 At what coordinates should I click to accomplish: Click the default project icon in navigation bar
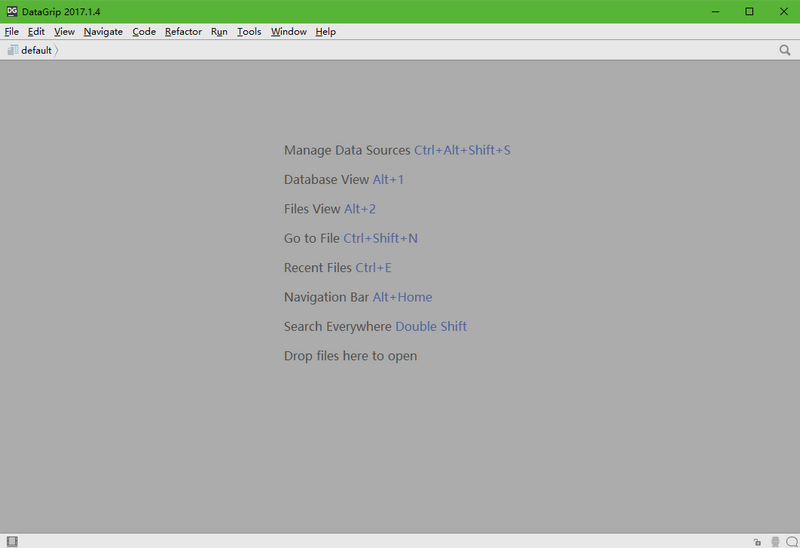click(x=13, y=50)
